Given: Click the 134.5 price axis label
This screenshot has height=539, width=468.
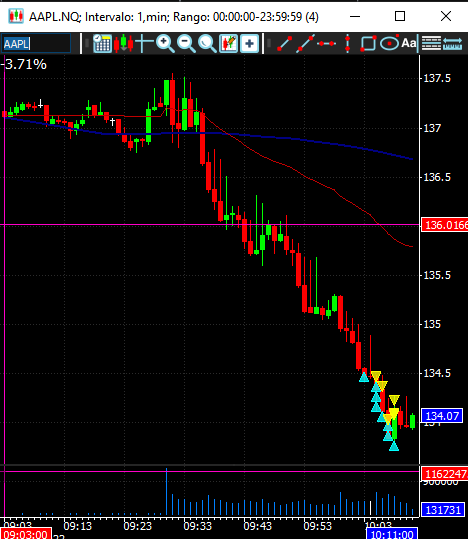Looking at the screenshot, I should [x=437, y=373].
